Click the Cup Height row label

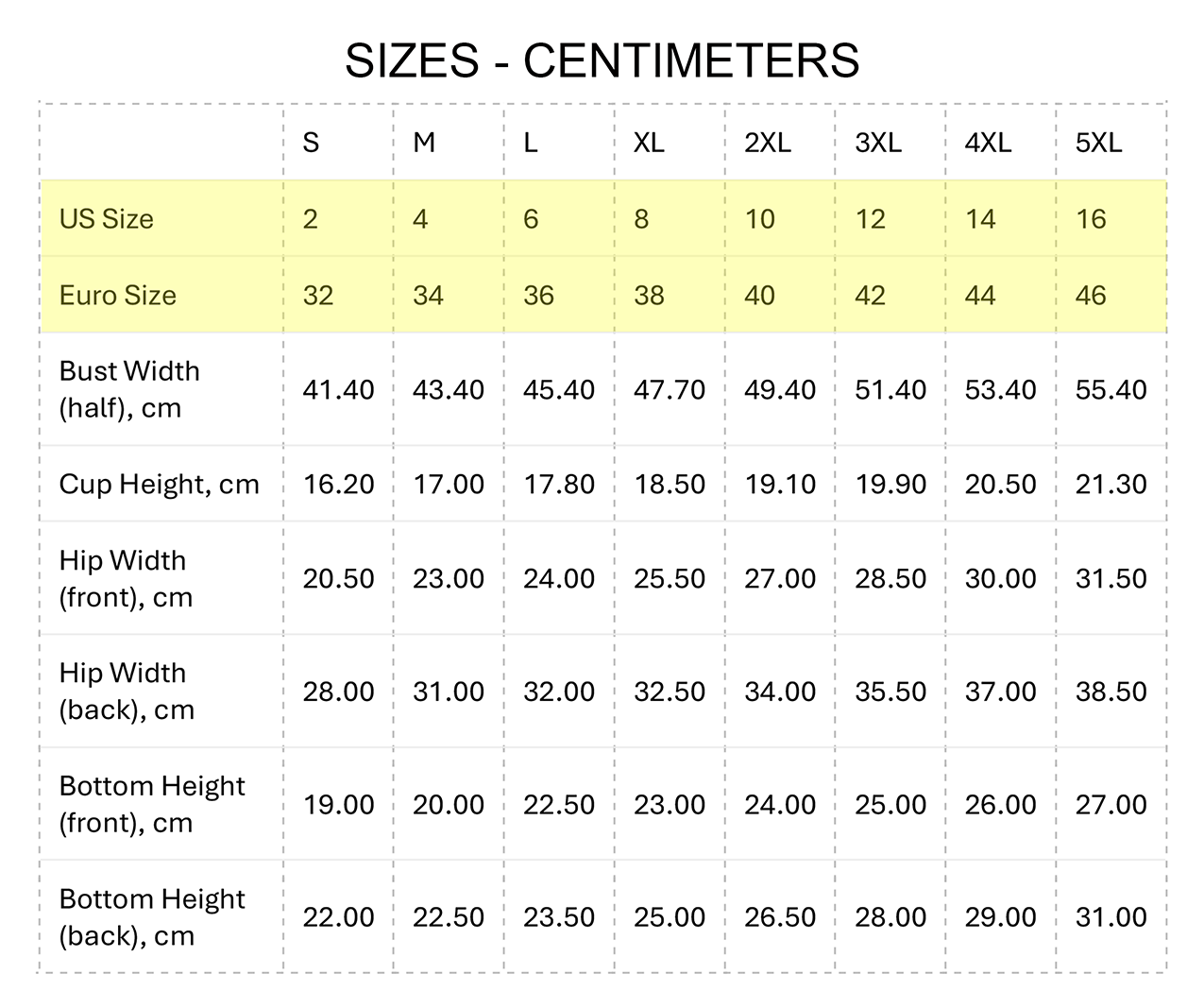159,485
